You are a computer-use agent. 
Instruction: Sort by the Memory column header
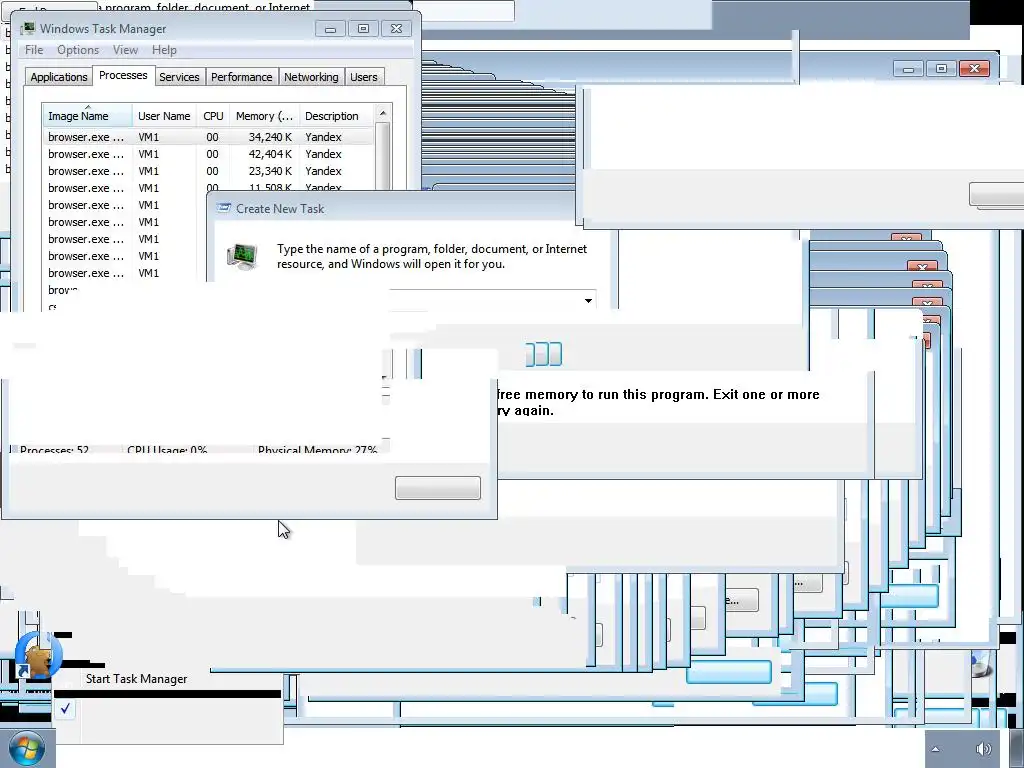(x=264, y=116)
